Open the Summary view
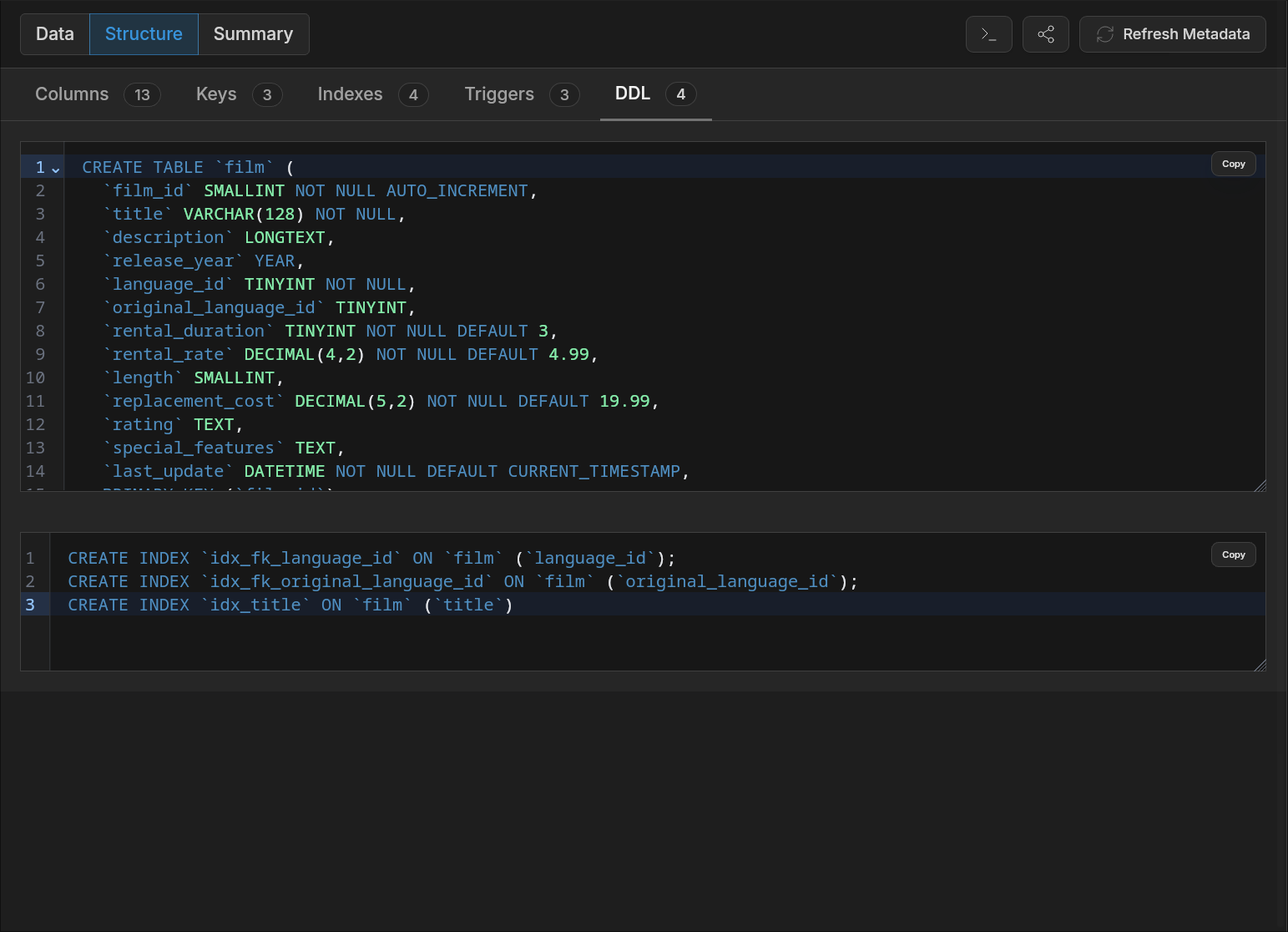Image resolution: width=1288 pixels, height=932 pixels. pos(253,34)
